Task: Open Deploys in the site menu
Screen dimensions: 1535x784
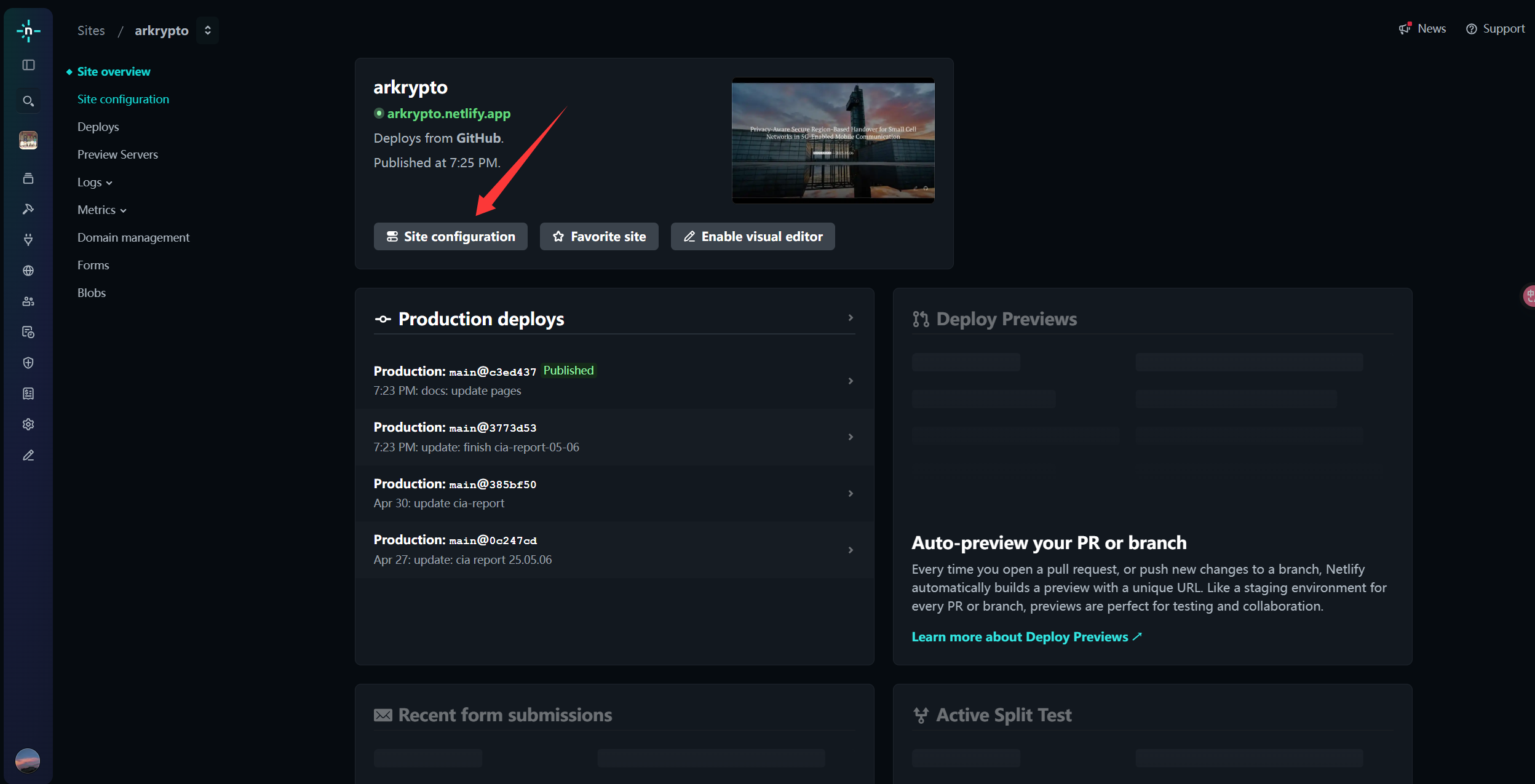Action: tap(98, 127)
